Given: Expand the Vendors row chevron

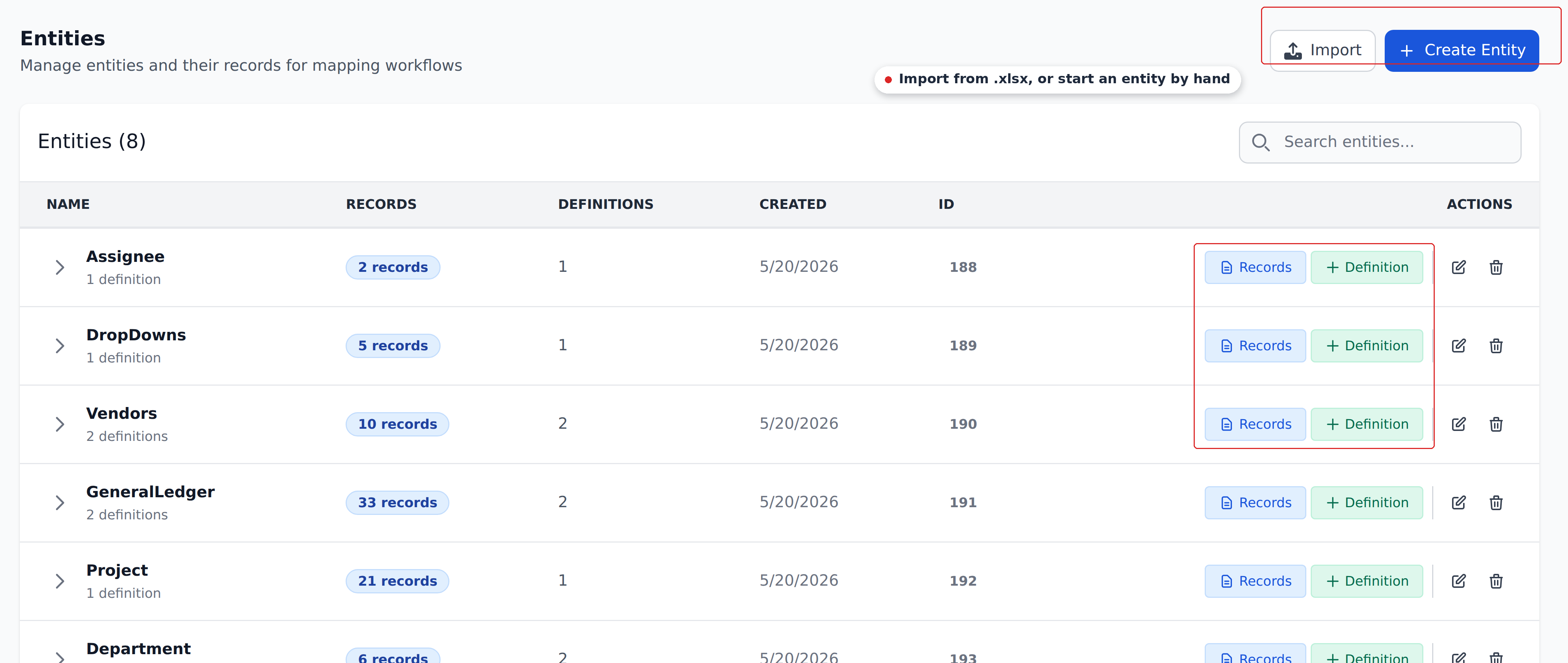Looking at the screenshot, I should tap(60, 424).
